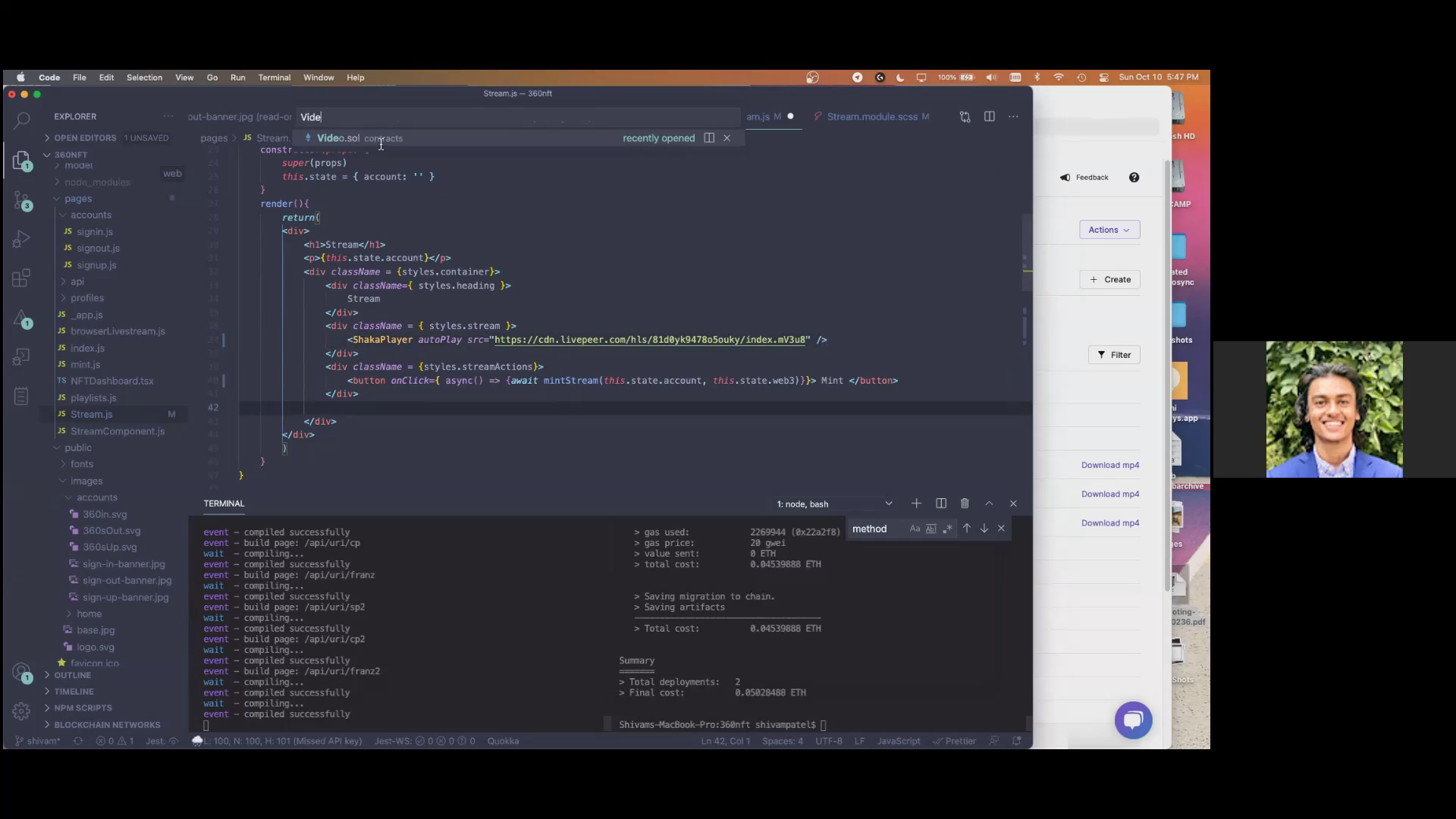Screen dimensions: 1456x819
Task: Go to next terminal find match
Action: coord(984,529)
